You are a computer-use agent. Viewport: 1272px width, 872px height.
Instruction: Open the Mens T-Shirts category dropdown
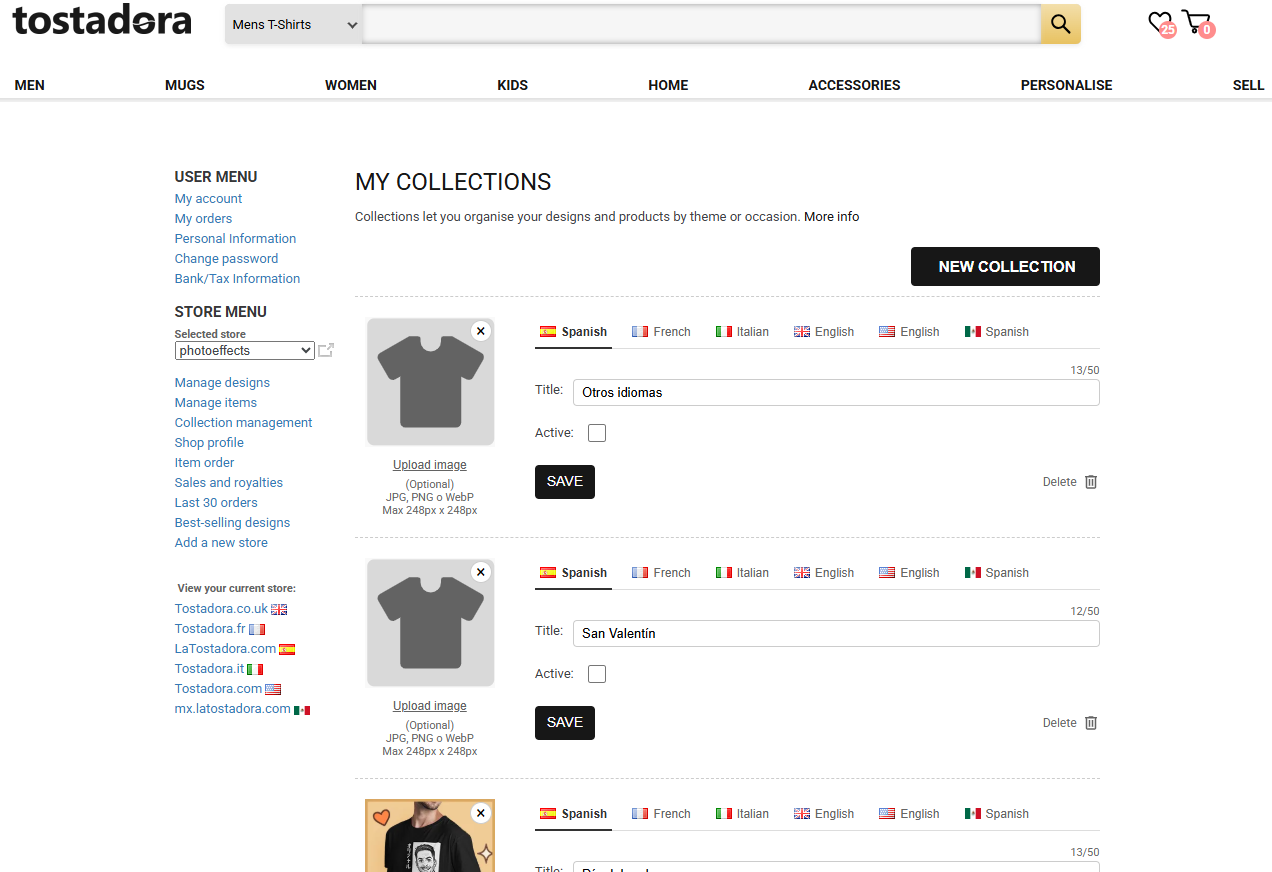coord(293,24)
